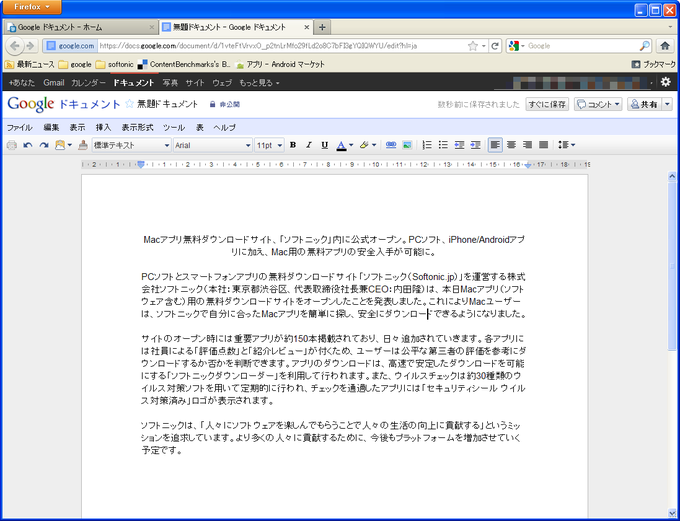
Task: Open the 表示形式 menu
Action: click(137, 128)
